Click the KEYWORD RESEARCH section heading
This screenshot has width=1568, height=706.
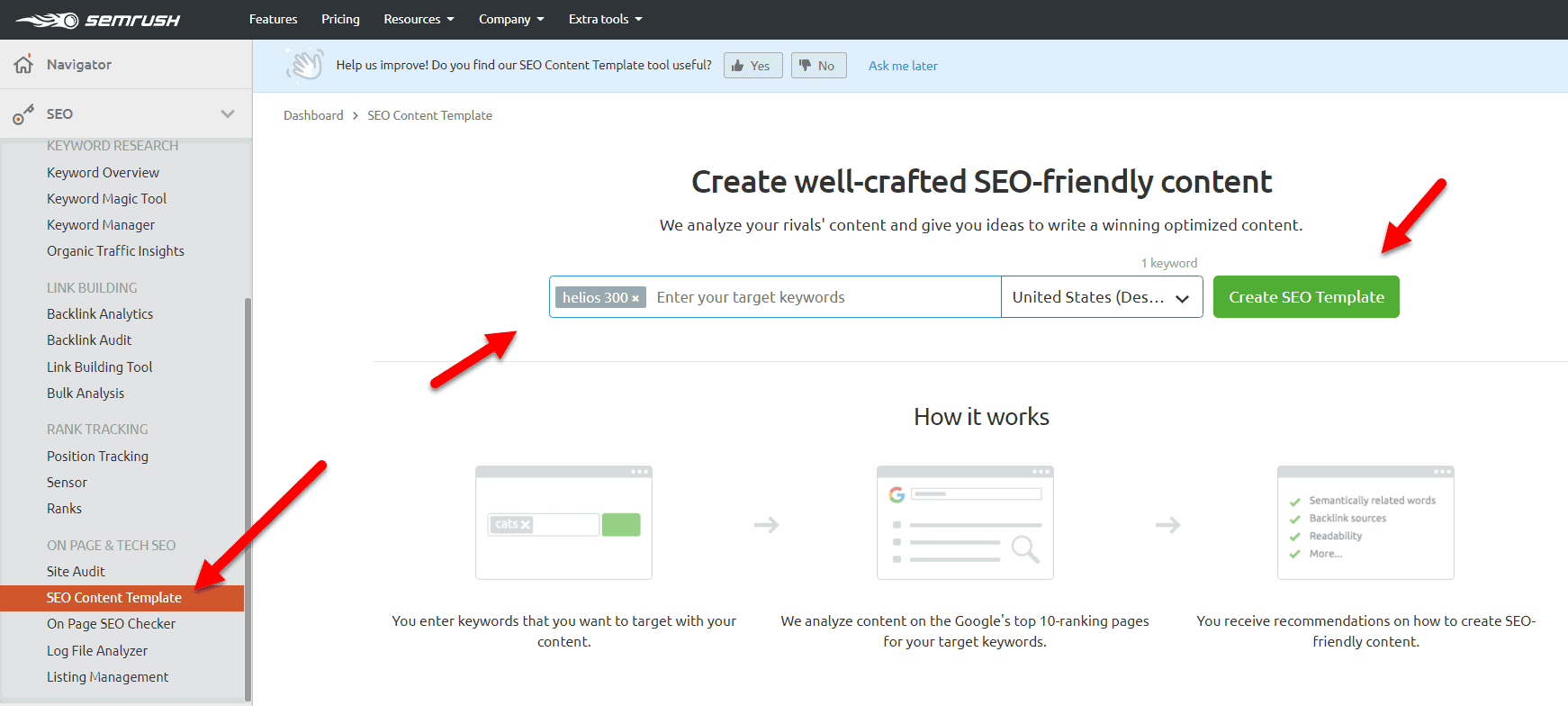tap(113, 145)
